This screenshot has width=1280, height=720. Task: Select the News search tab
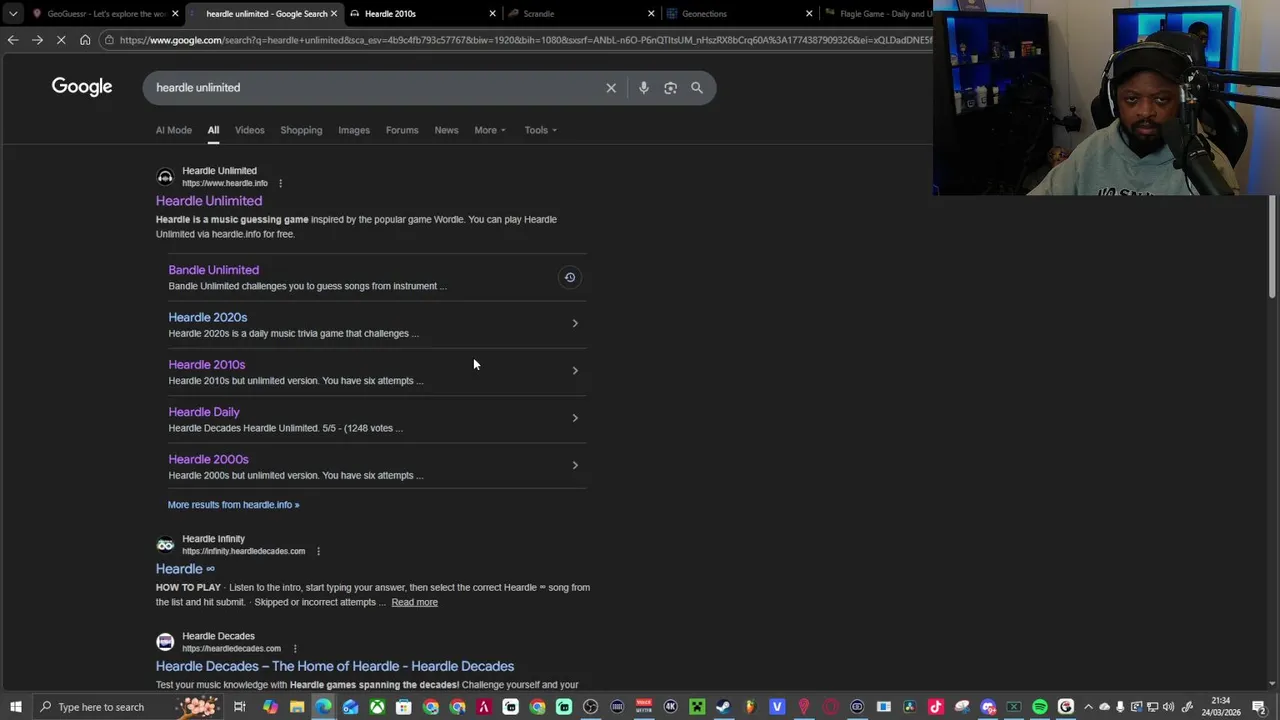tap(446, 130)
